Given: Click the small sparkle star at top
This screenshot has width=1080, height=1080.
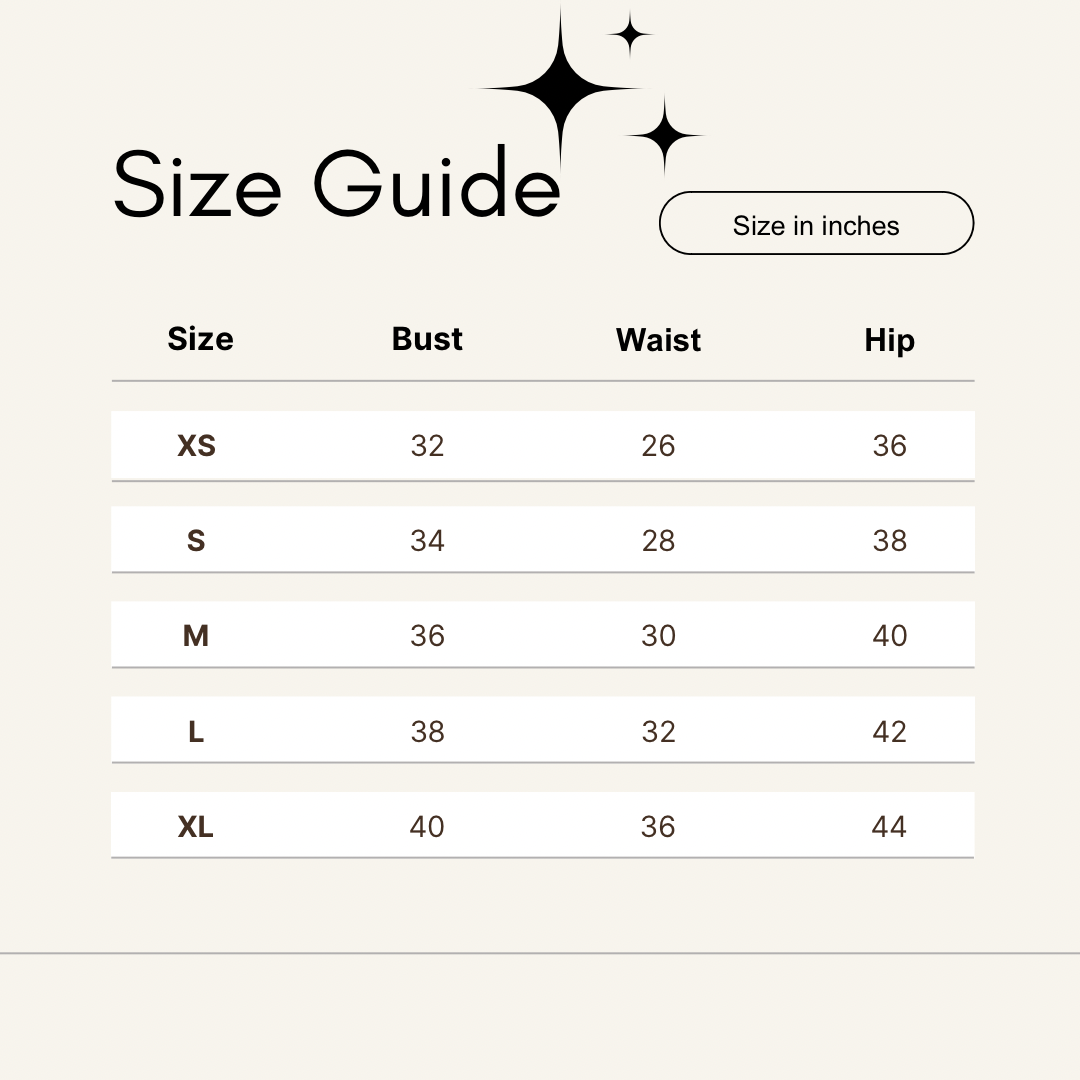Looking at the screenshot, I should [630, 34].
